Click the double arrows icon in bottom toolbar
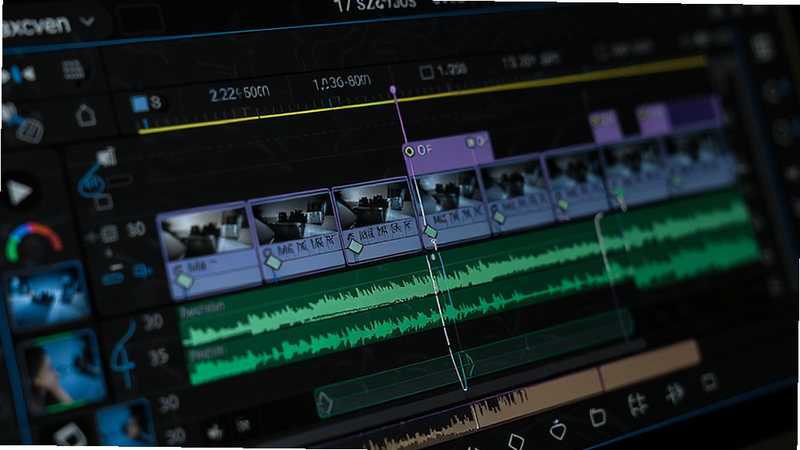800x450 pixels. pyautogui.click(x=676, y=392)
